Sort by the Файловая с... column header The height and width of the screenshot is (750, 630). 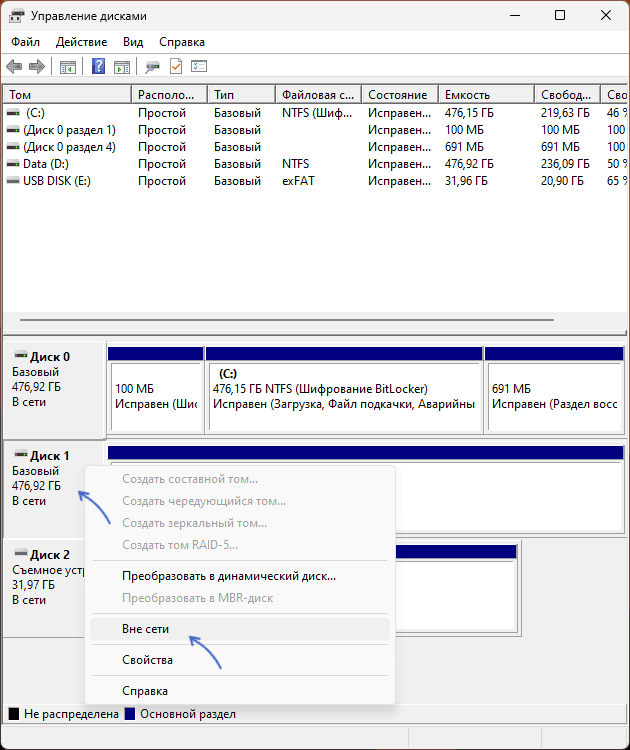tap(319, 95)
